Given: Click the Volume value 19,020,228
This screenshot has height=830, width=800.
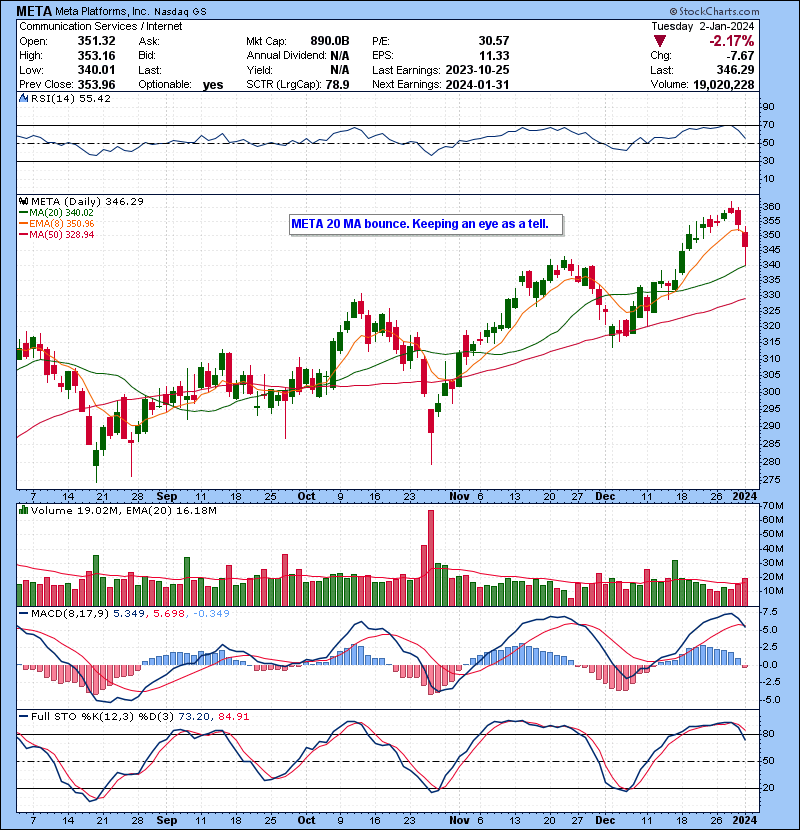Looking at the screenshot, I should pos(724,85).
